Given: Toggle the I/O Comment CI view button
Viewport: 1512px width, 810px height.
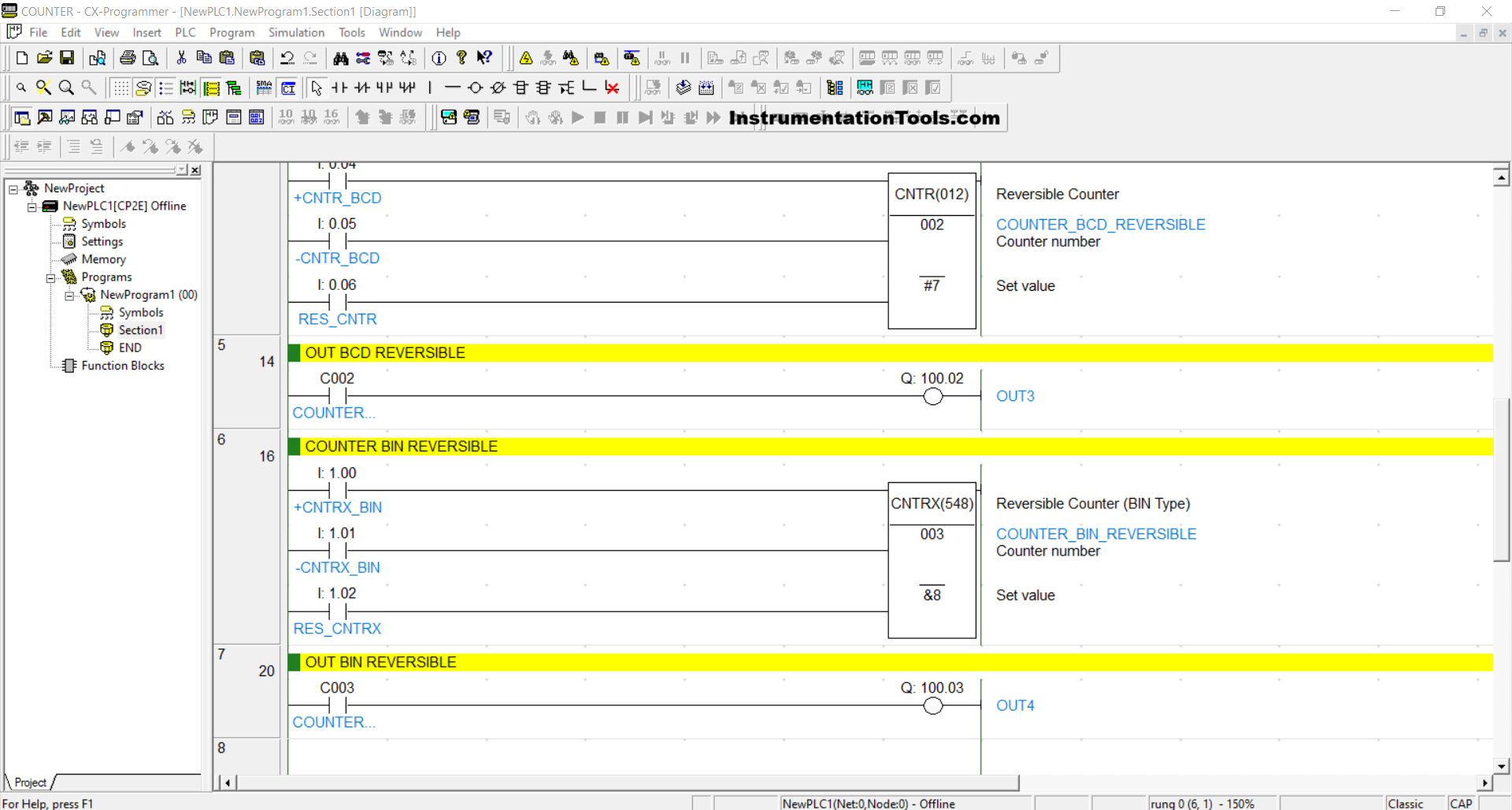Looking at the screenshot, I should point(288,87).
